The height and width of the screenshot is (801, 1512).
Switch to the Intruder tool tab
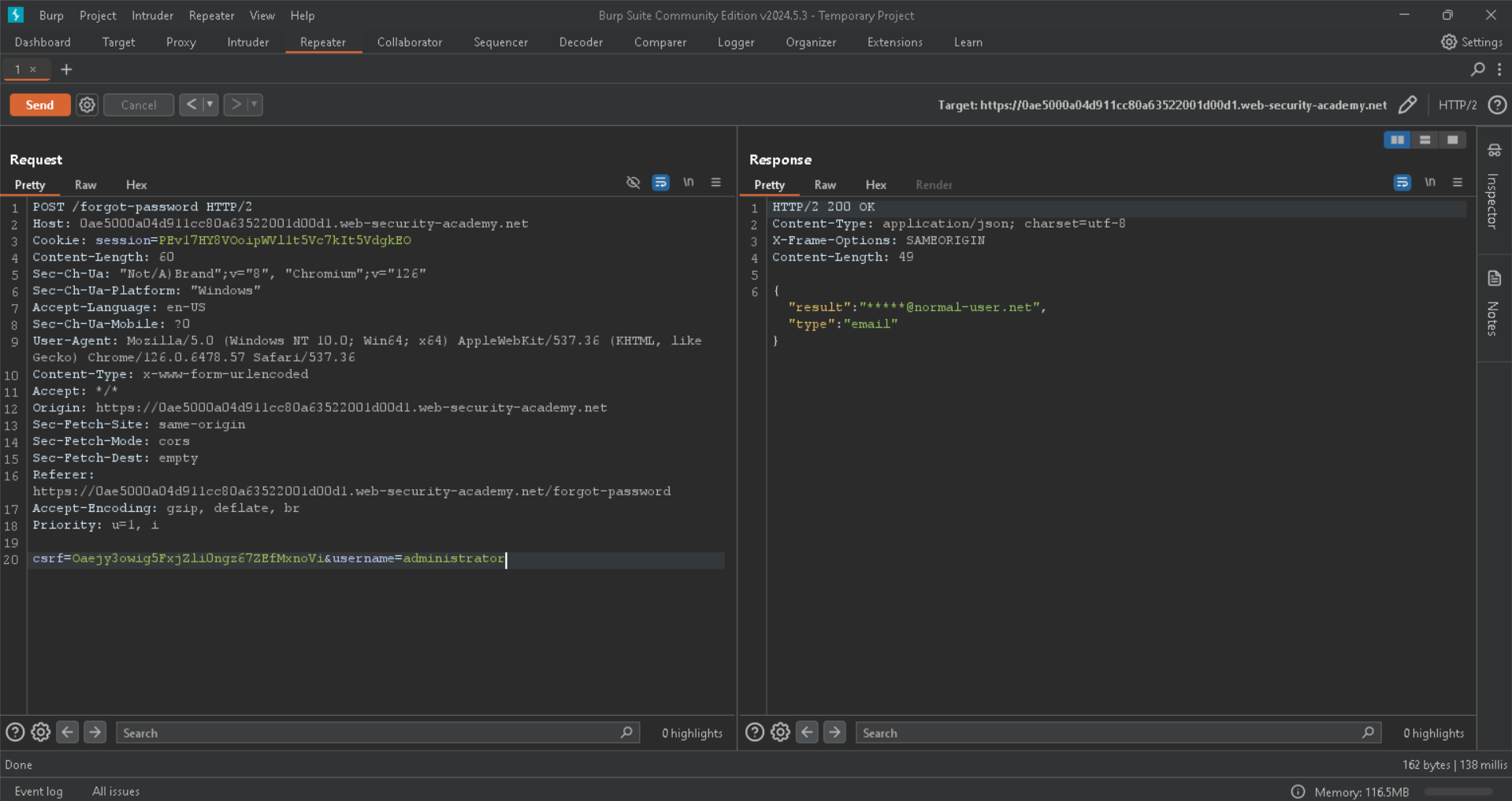pyautogui.click(x=247, y=43)
